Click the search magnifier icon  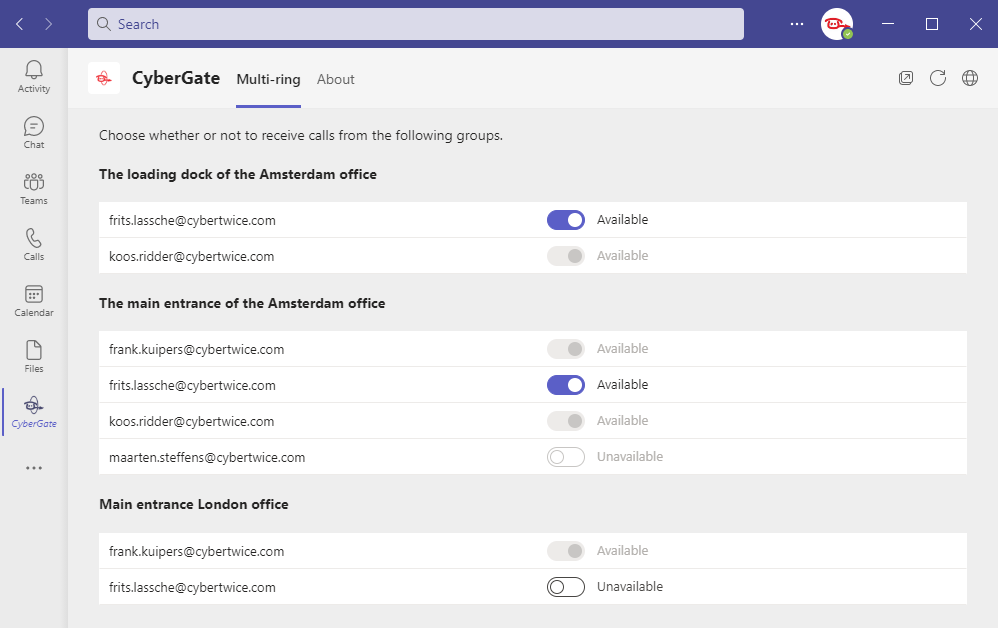pos(104,24)
